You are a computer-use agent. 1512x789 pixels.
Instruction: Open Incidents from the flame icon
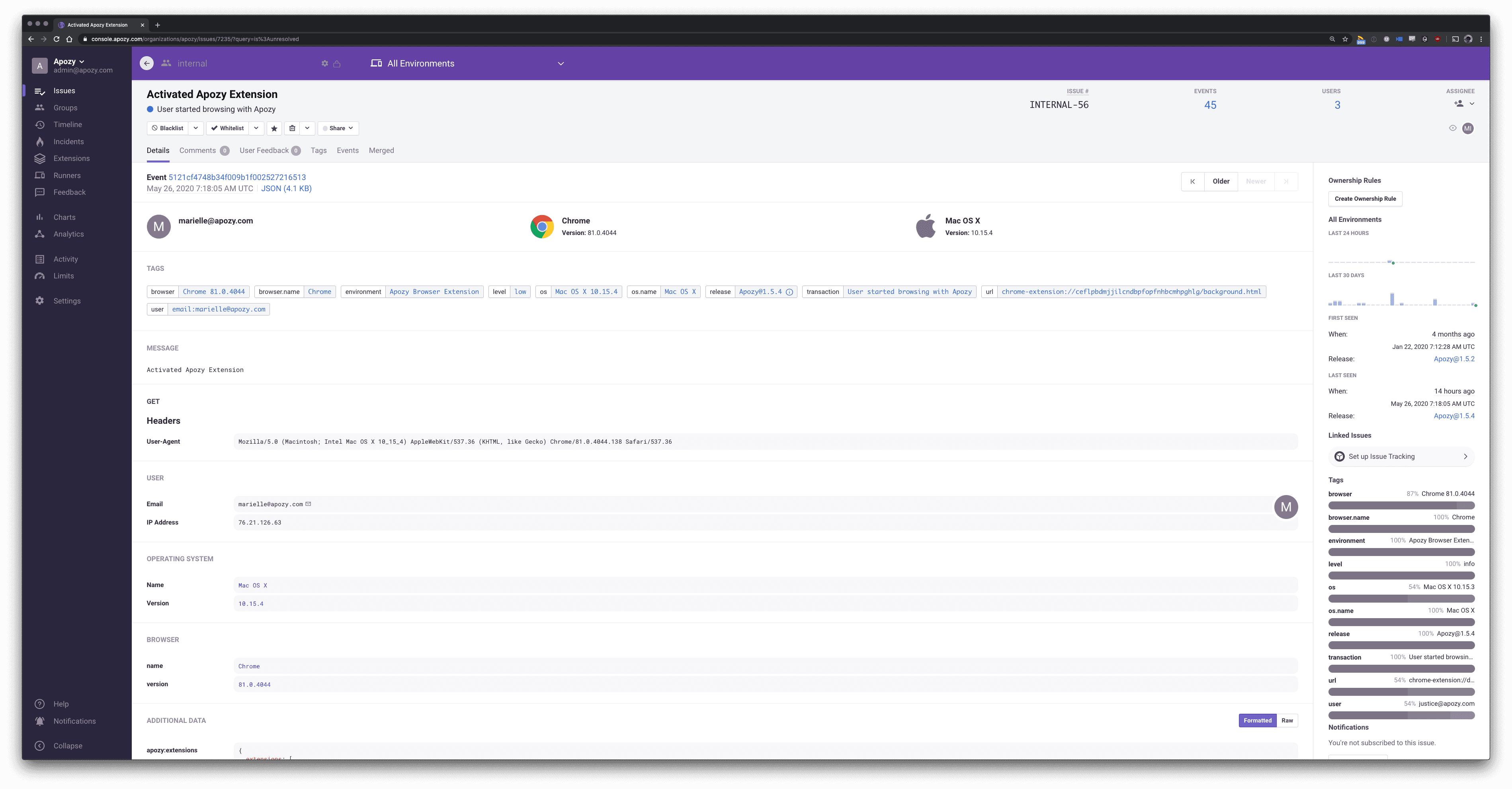(40, 141)
